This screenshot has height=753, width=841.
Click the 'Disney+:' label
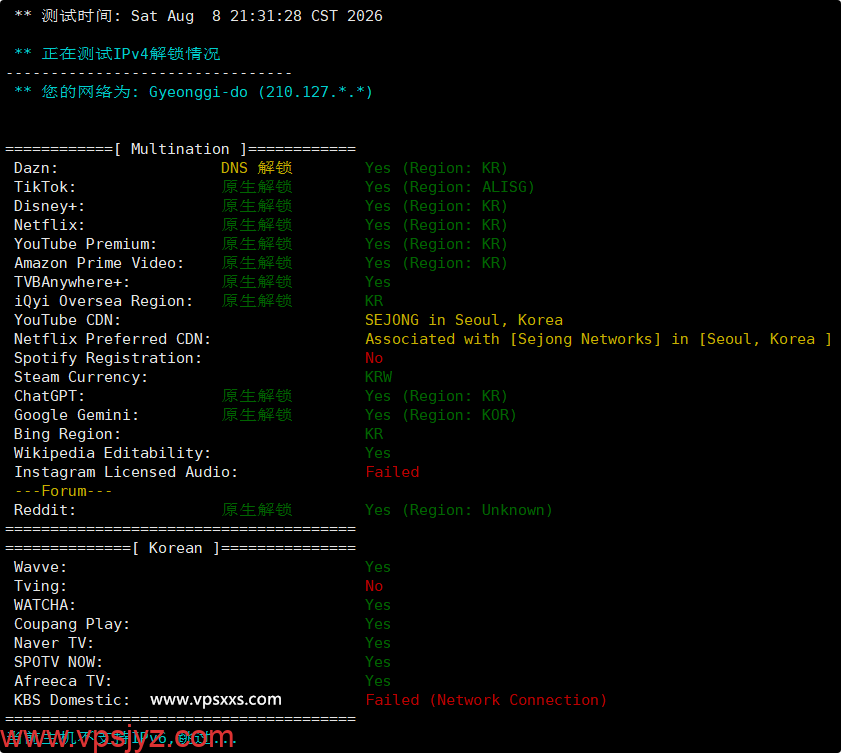[49, 206]
